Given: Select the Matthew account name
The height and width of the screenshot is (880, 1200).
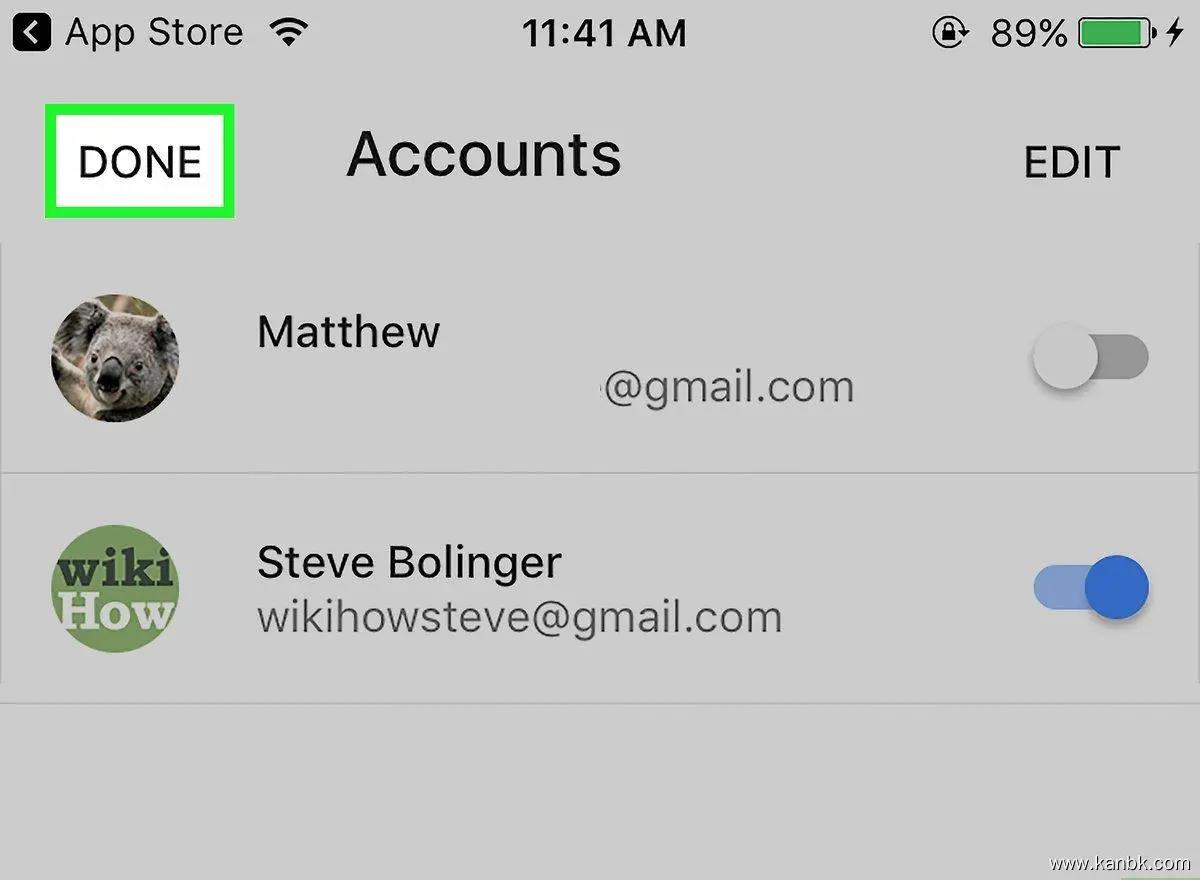Looking at the screenshot, I should pos(348,331).
